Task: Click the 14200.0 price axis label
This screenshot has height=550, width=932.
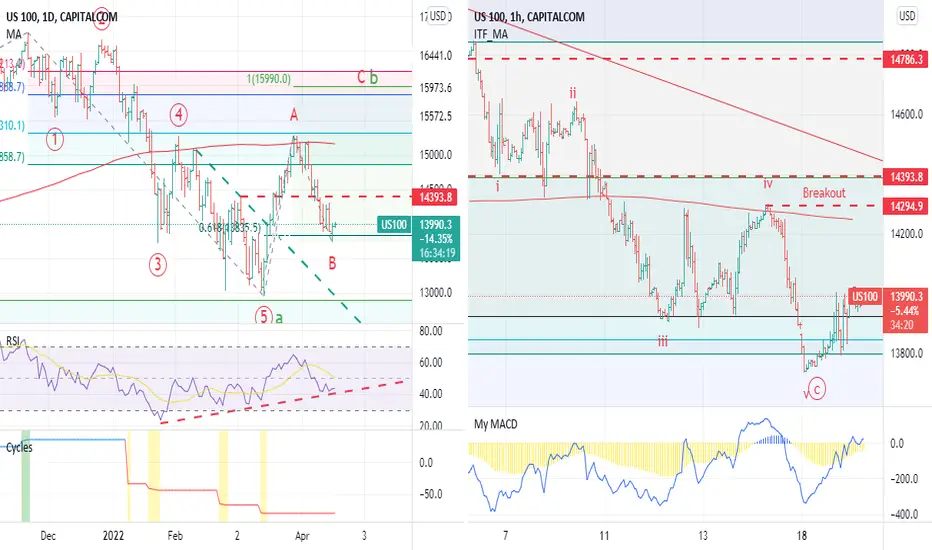Action: click(906, 234)
